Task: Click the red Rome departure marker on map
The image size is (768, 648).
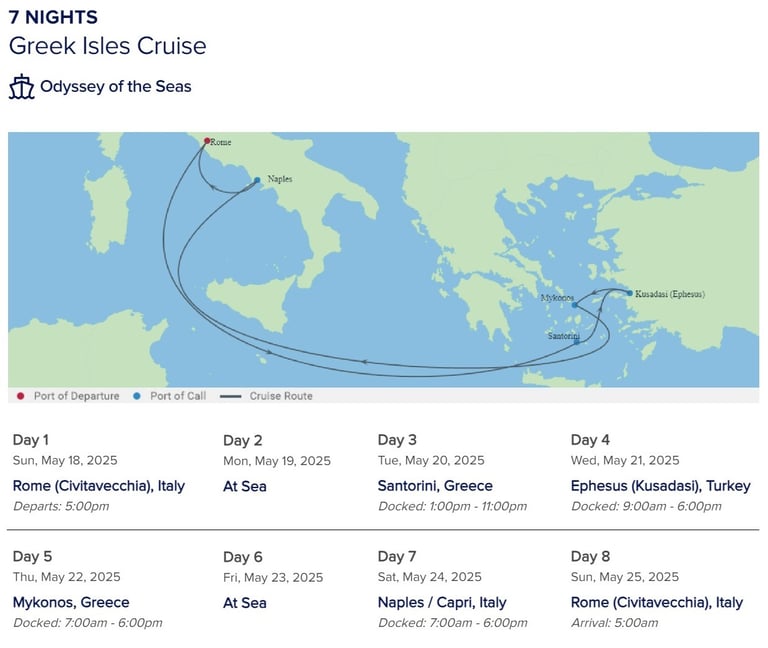Action: click(207, 141)
